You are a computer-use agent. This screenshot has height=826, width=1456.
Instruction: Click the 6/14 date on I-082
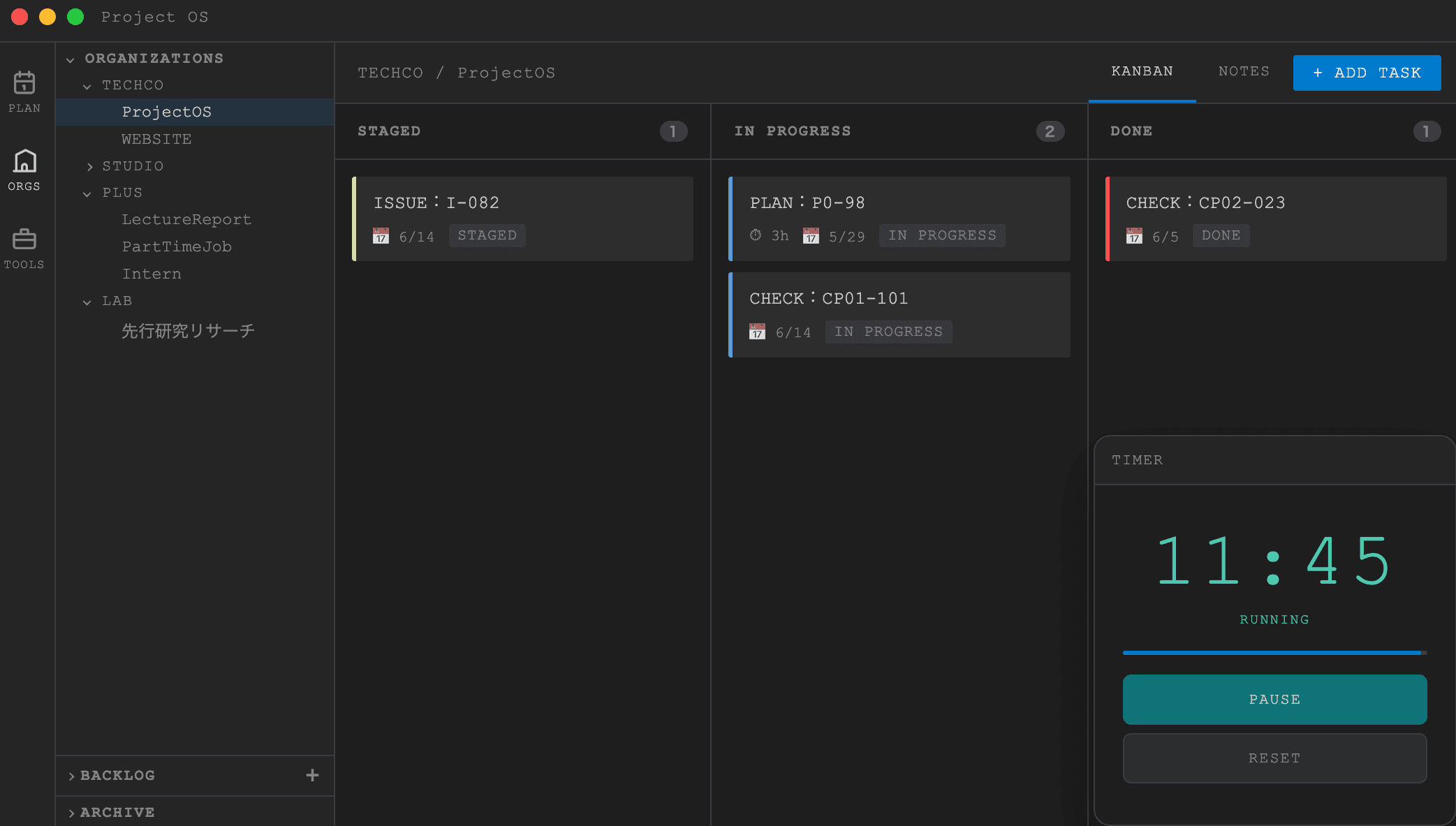[x=416, y=237]
